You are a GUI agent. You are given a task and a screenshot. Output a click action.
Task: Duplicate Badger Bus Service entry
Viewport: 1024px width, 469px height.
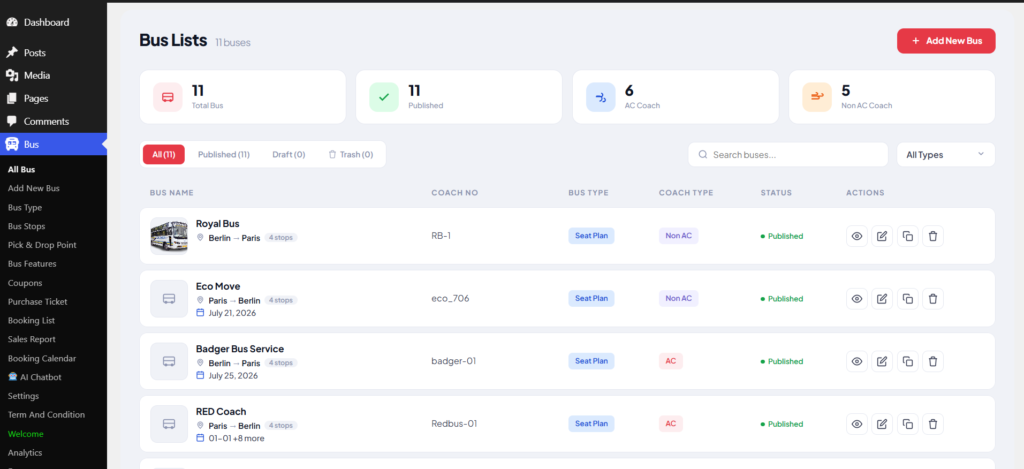908,361
